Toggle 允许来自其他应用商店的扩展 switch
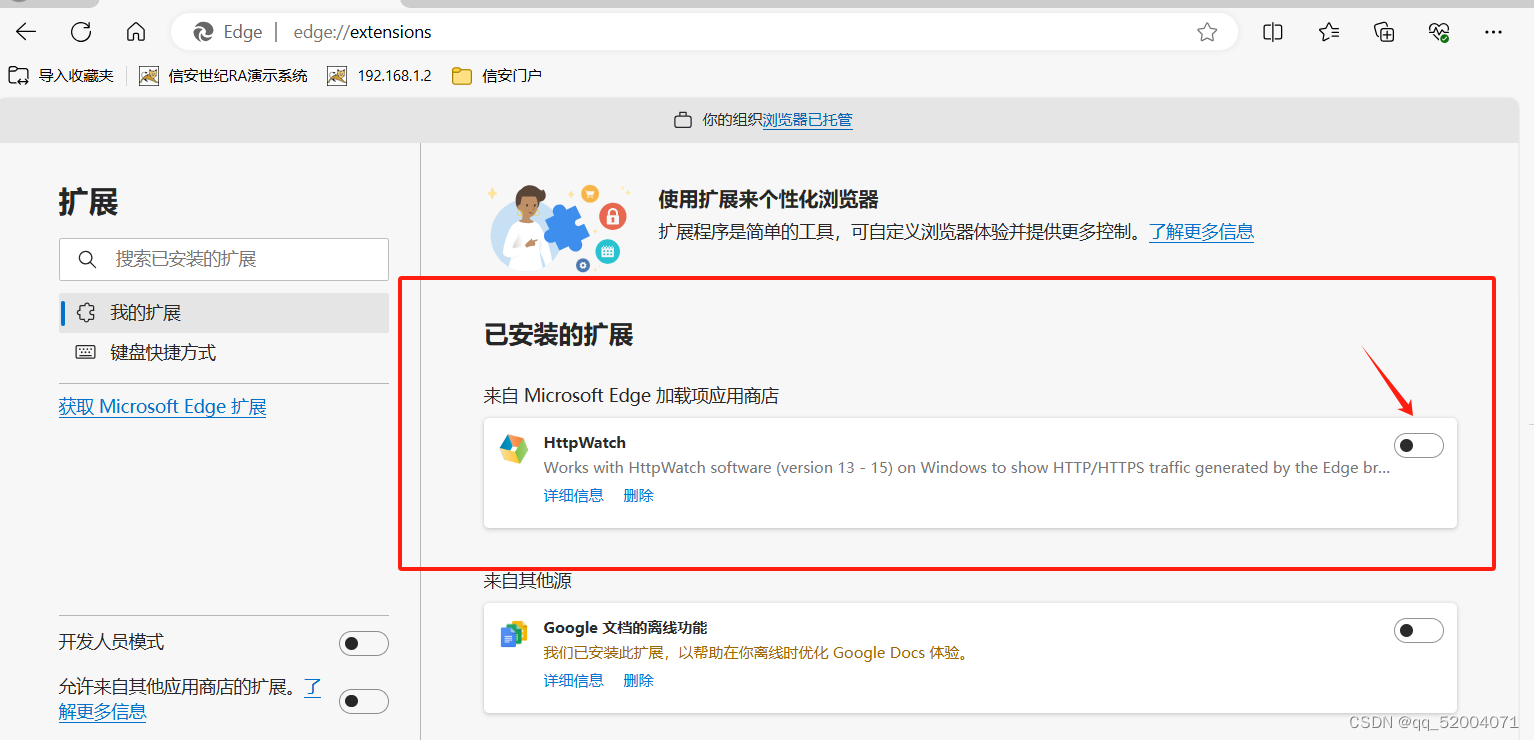This screenshot has width=1534, height=740. [364, 701]
